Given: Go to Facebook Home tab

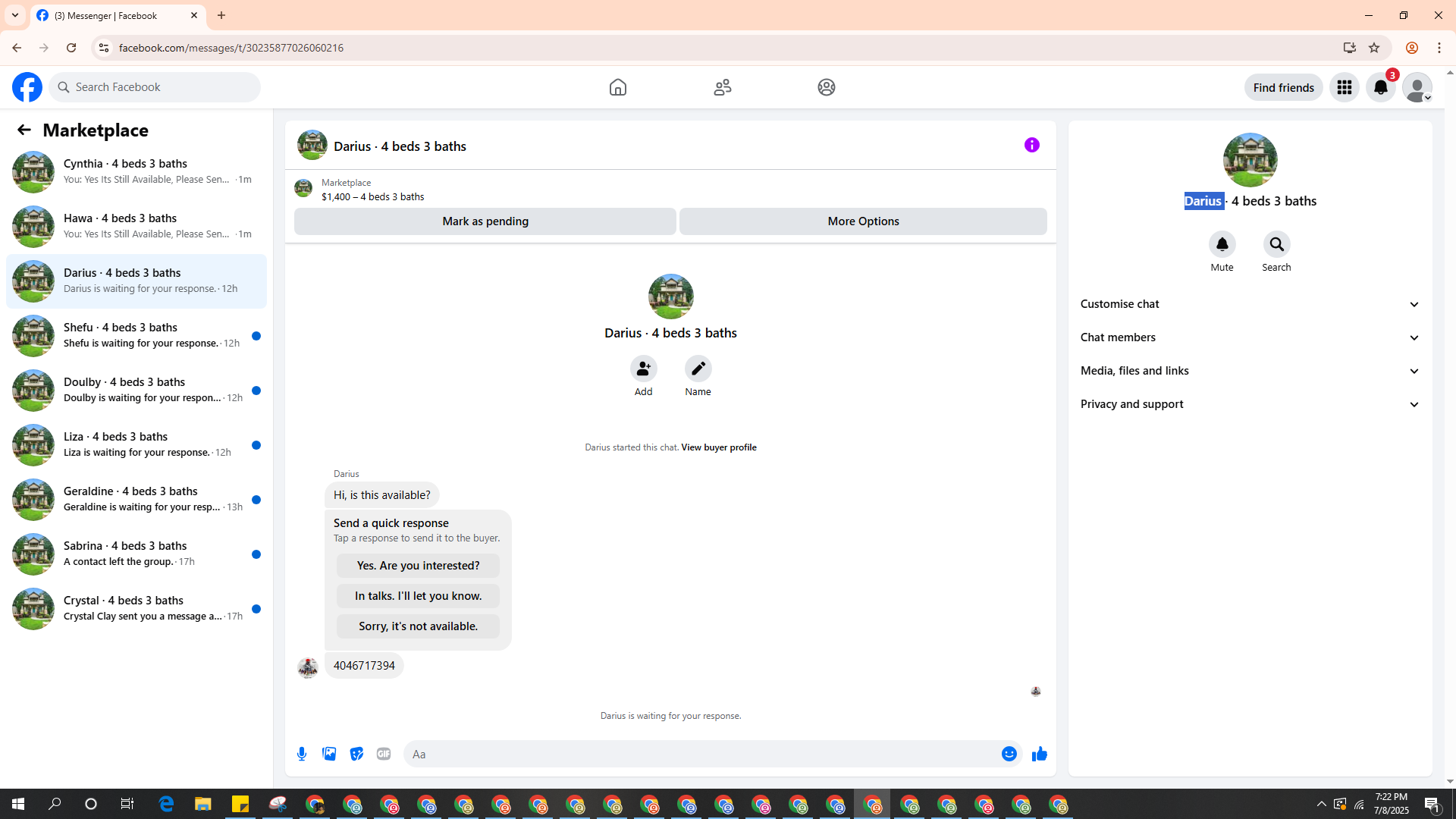Looking at the screenshot, I should 617,87.
